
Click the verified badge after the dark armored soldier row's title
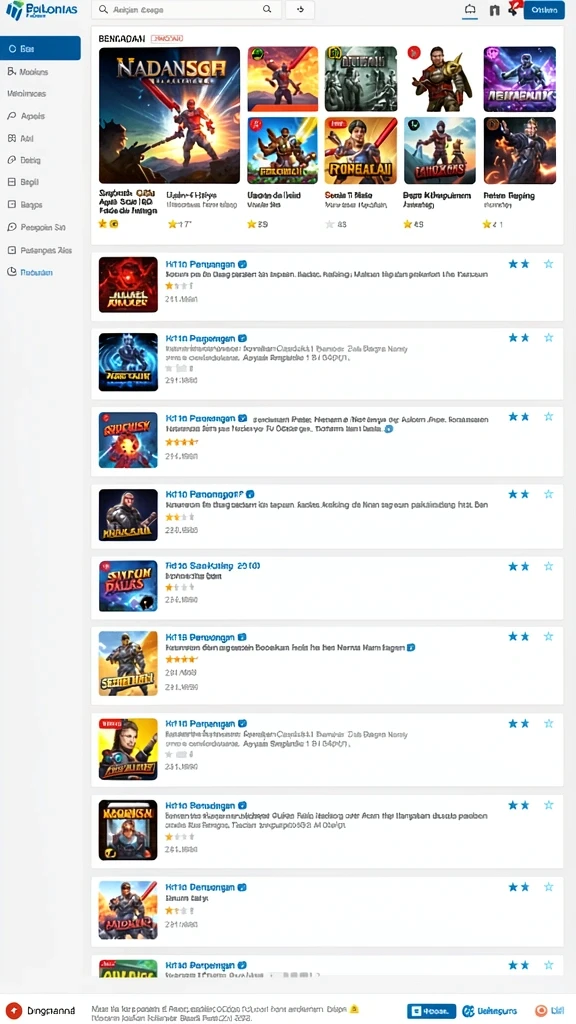[x=250, y=494]
